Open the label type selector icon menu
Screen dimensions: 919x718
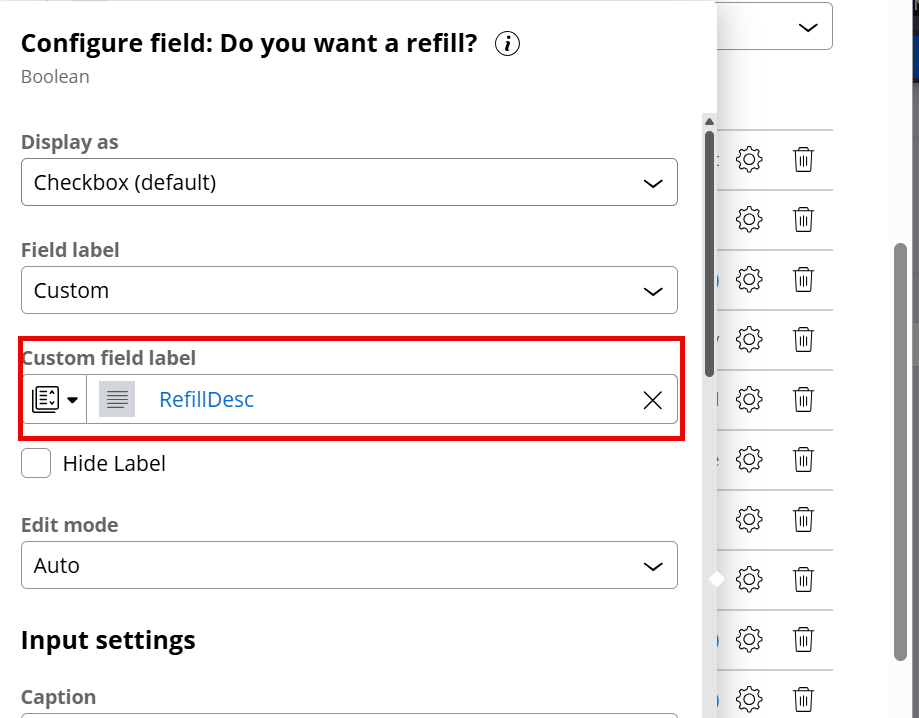[55, 399]
